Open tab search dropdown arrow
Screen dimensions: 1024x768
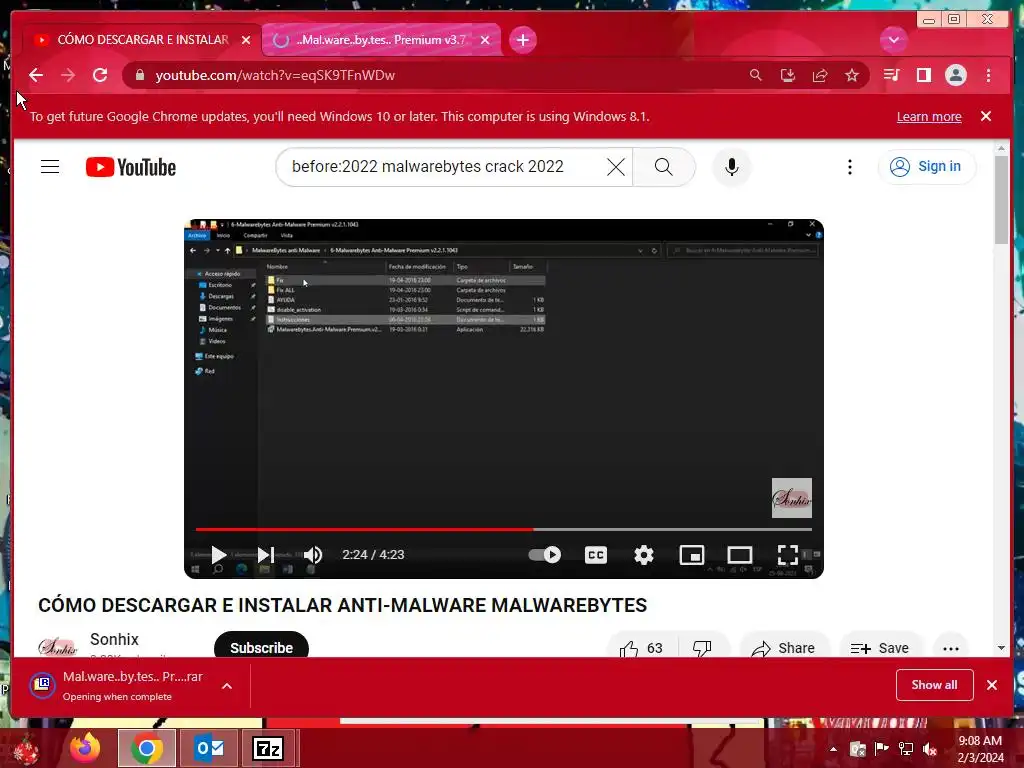click(893, 40)
